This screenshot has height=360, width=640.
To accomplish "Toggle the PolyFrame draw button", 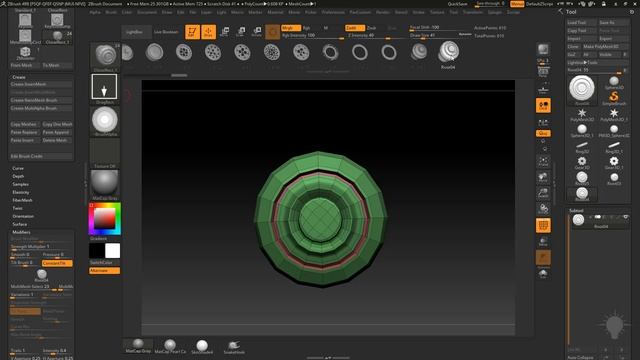I will click(x=543, y=225).
